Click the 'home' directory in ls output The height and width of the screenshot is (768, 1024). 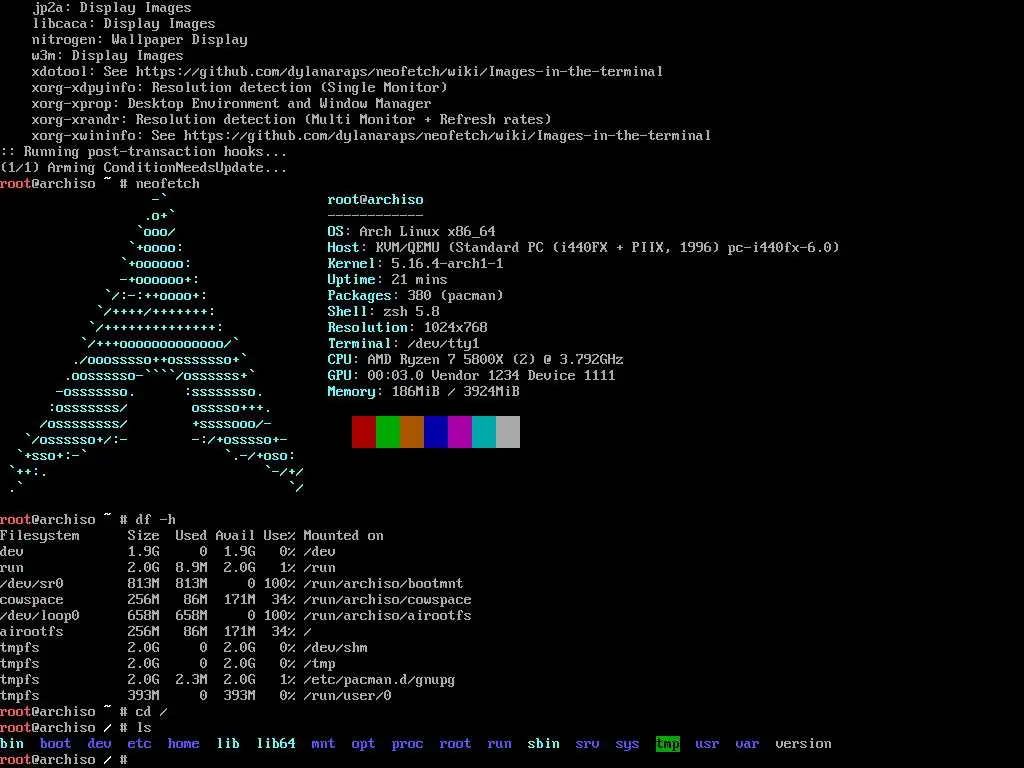(x=184, y=744)
